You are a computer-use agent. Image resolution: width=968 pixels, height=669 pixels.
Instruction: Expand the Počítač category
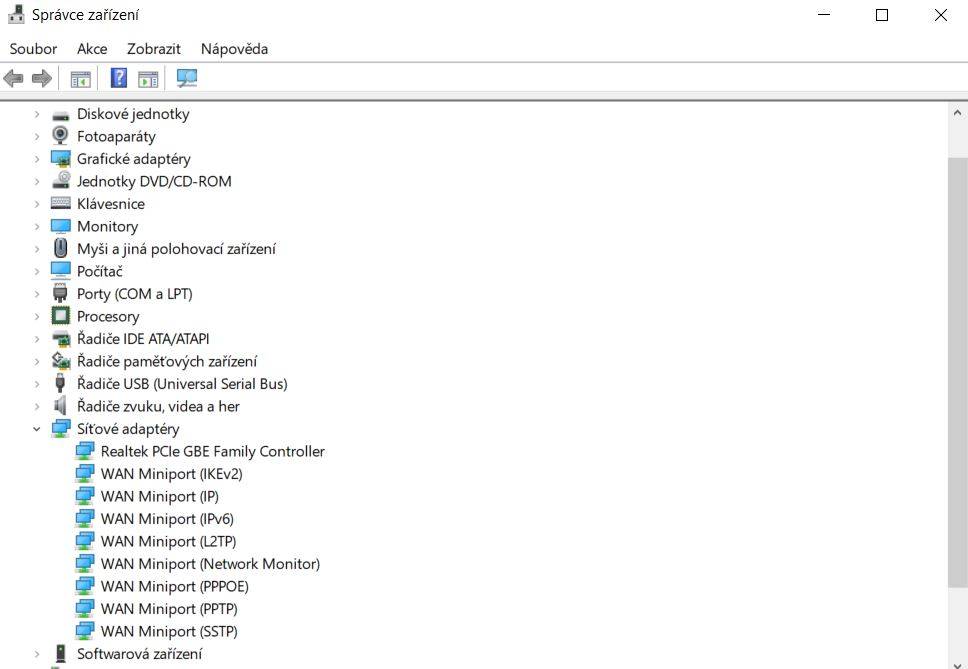36,272
